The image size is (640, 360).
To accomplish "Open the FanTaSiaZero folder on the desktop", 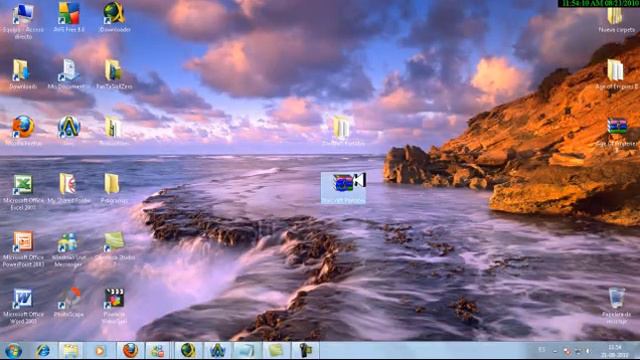I will [x=114, y=73].
